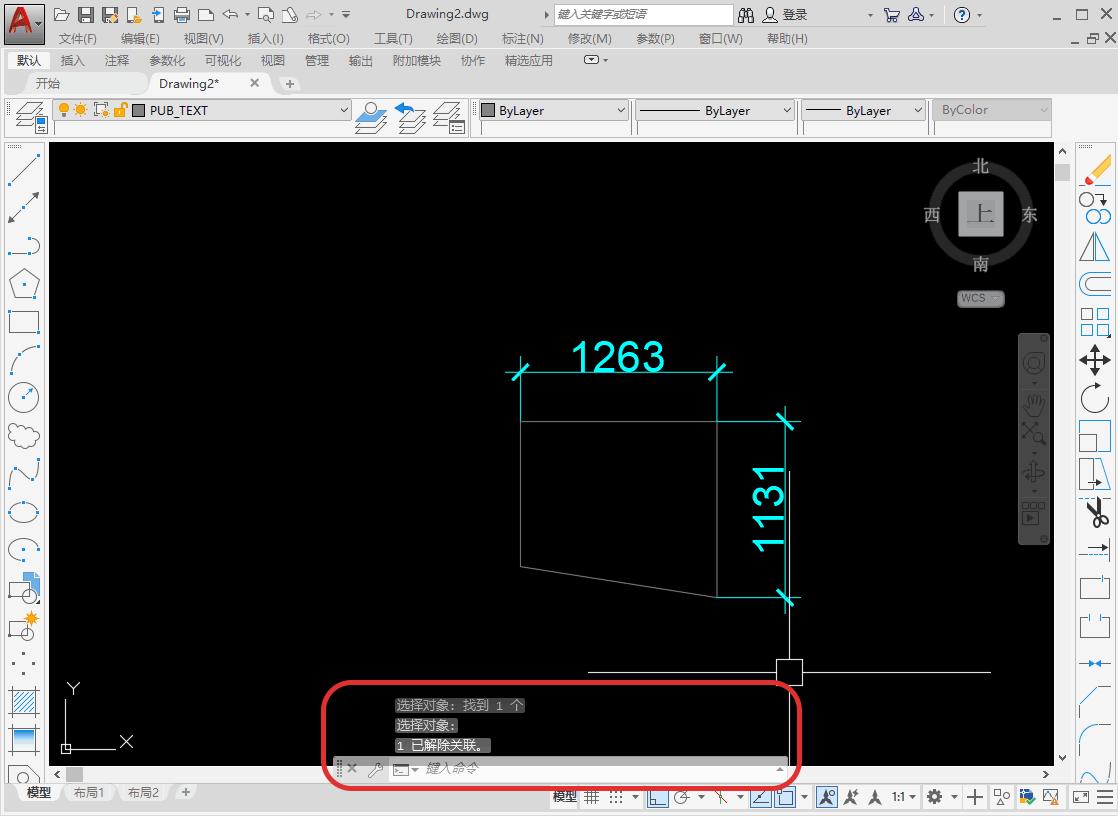Open annotation scale 1:1 dropdown

pos(904,797)
